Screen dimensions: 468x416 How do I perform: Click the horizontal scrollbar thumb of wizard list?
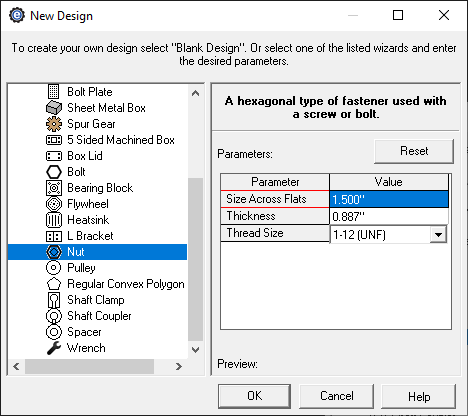pos(89,367)
